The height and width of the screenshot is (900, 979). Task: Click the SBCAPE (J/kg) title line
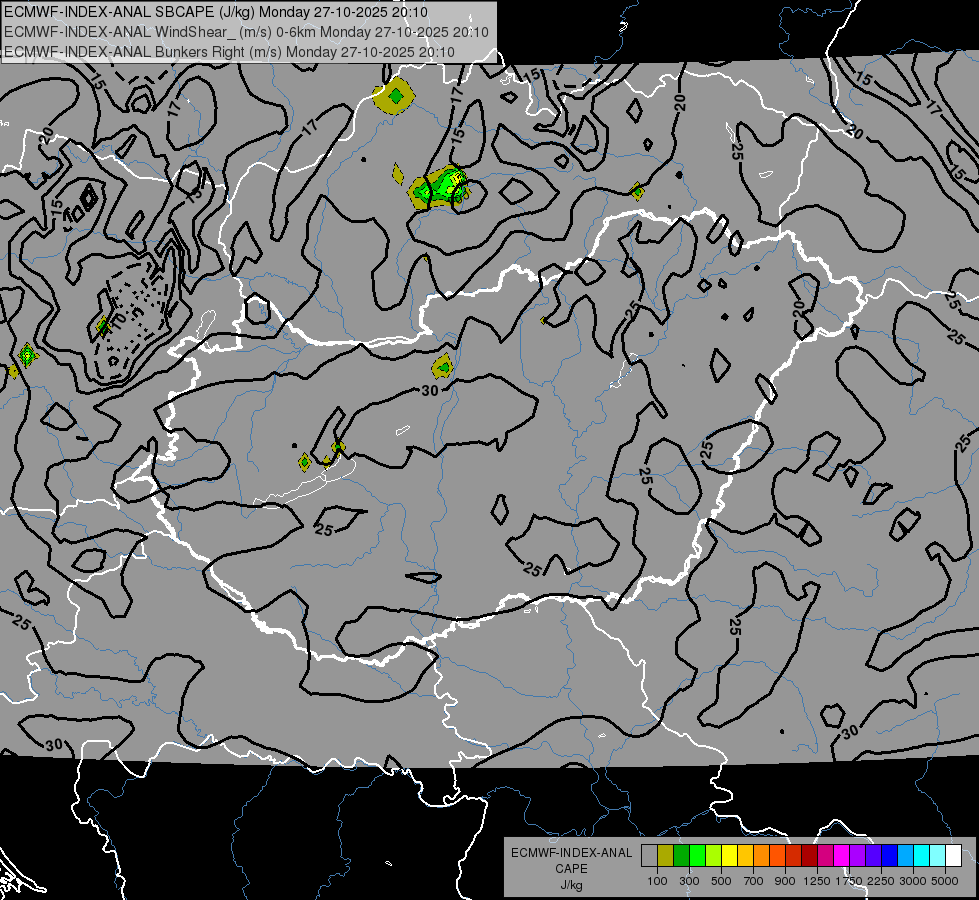216,12
